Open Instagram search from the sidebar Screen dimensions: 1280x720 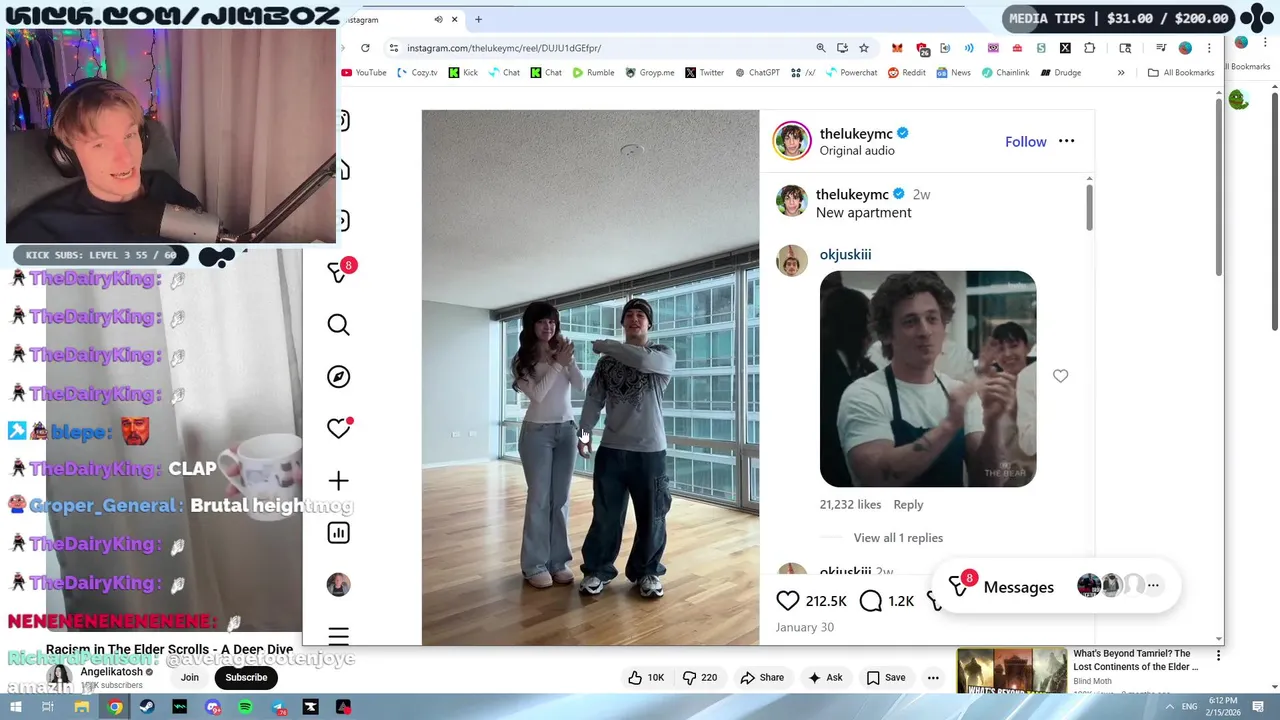tap(339, 325)
